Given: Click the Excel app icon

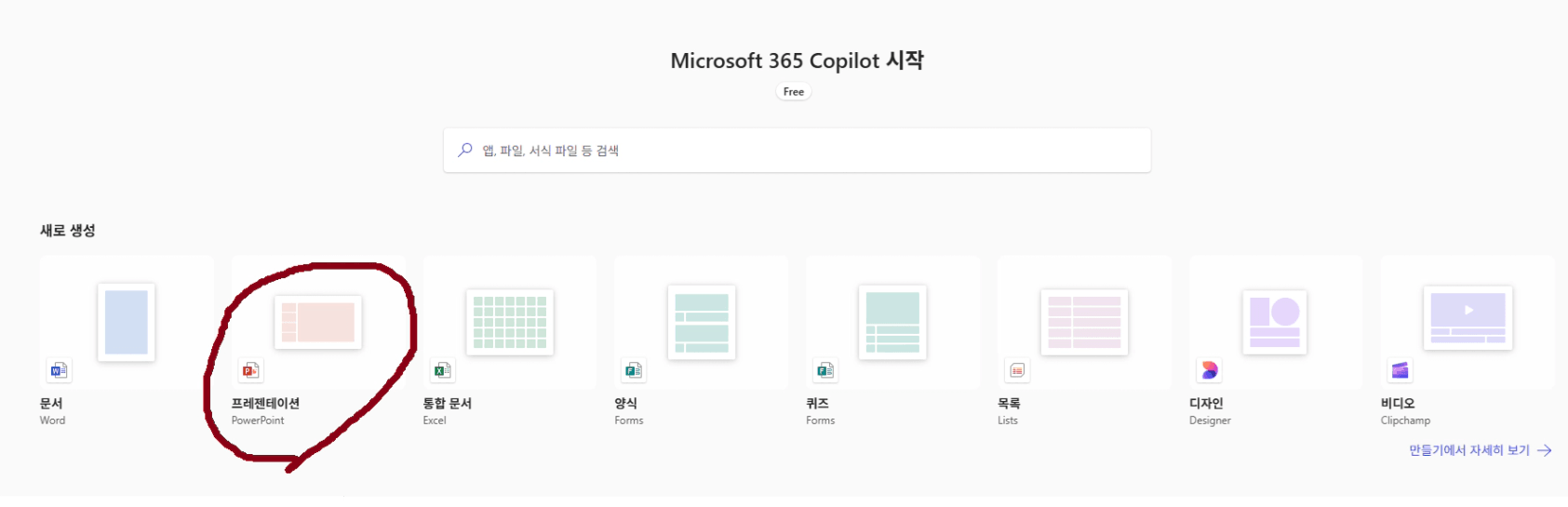Looking at the screenshot, I should pos(442,370).
